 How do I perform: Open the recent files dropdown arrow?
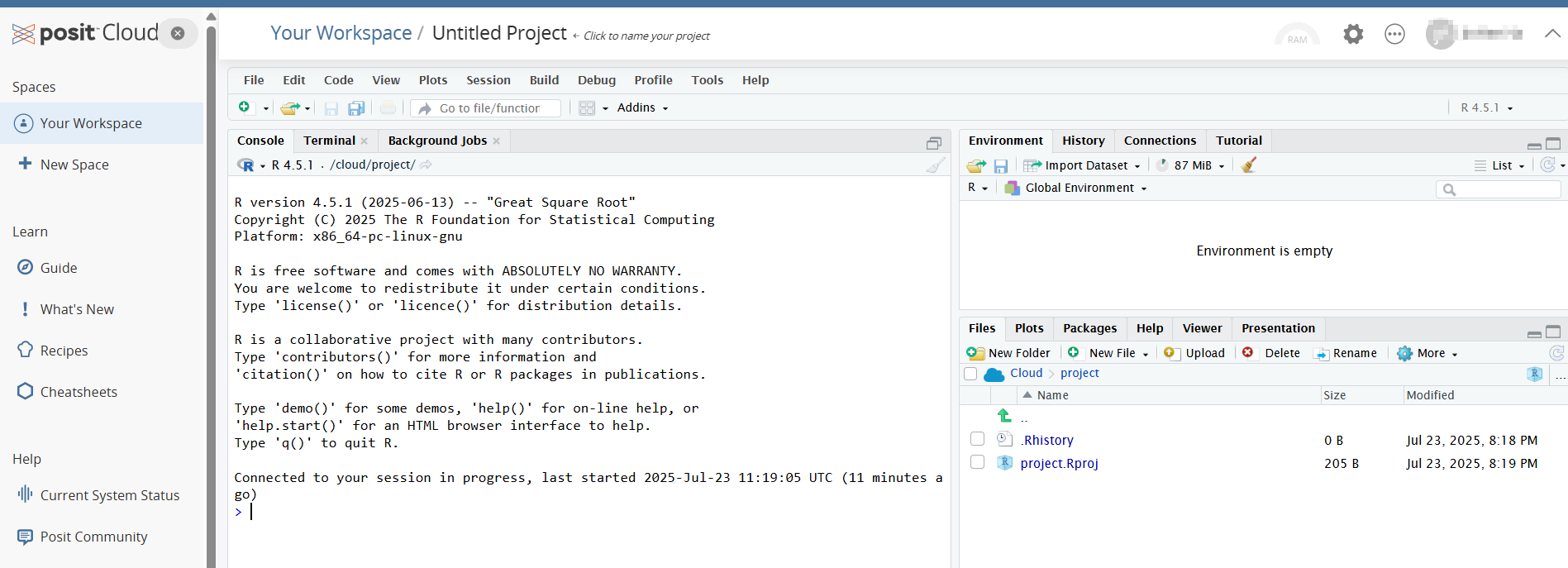(307, 108)
